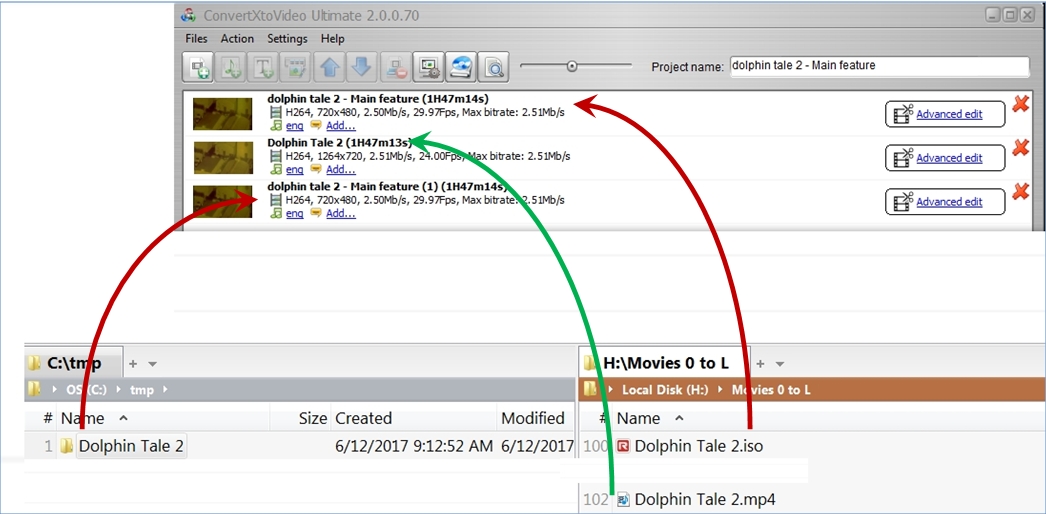Open tab dropdown arrow beside H:\Movies tab
This screenshot has width=1046, height=514.
click(779, 364)
